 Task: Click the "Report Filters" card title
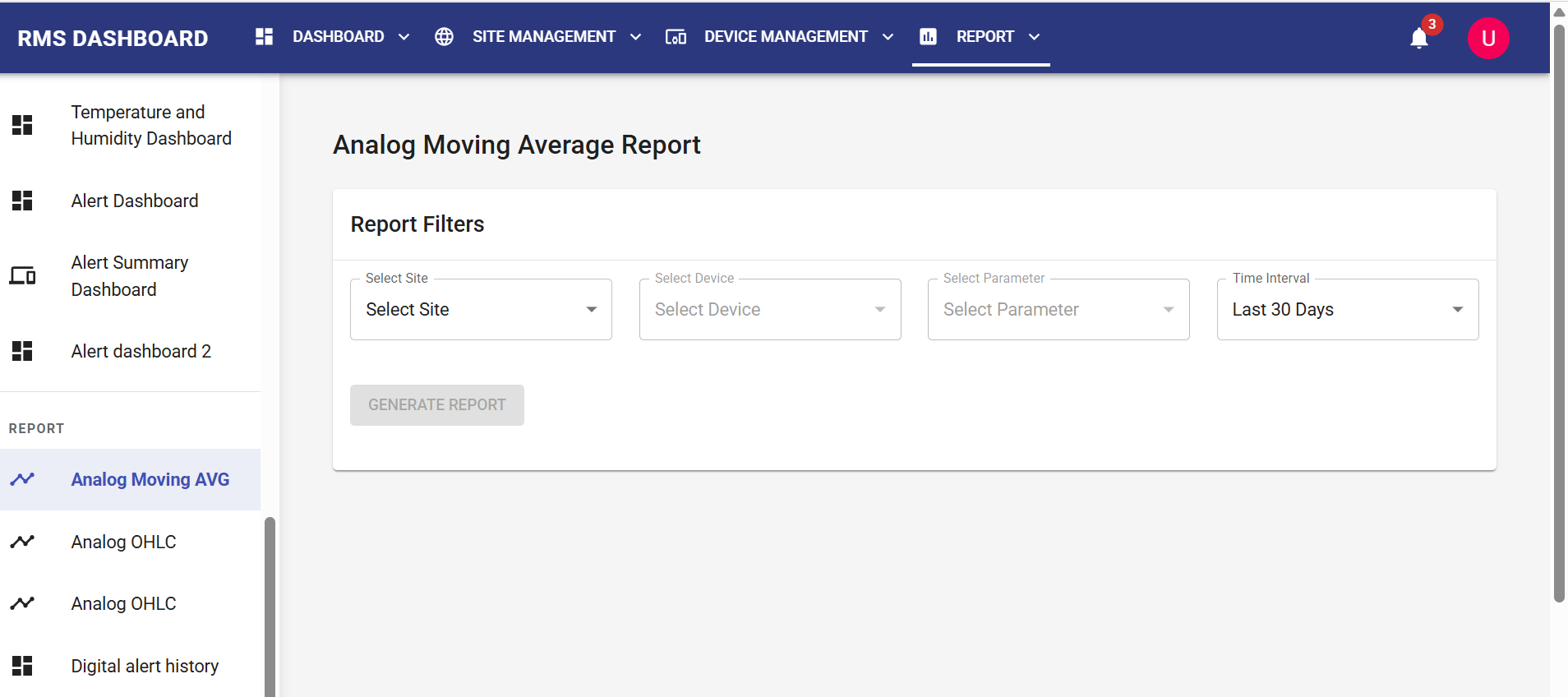click(417, 224)
